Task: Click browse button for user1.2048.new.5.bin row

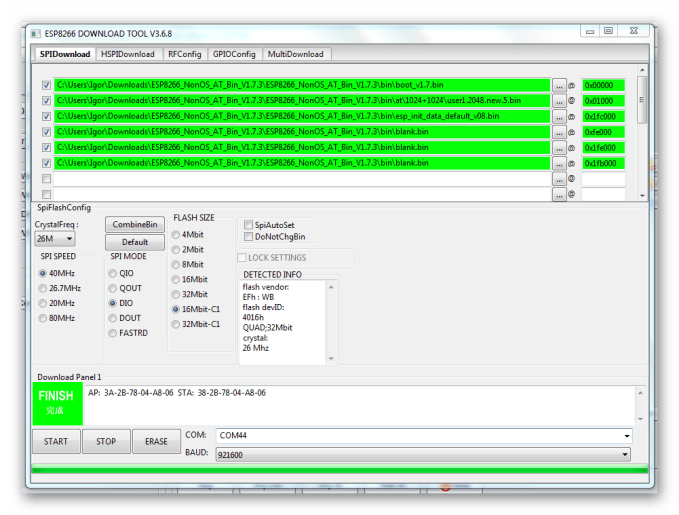Action: (559, 101)
